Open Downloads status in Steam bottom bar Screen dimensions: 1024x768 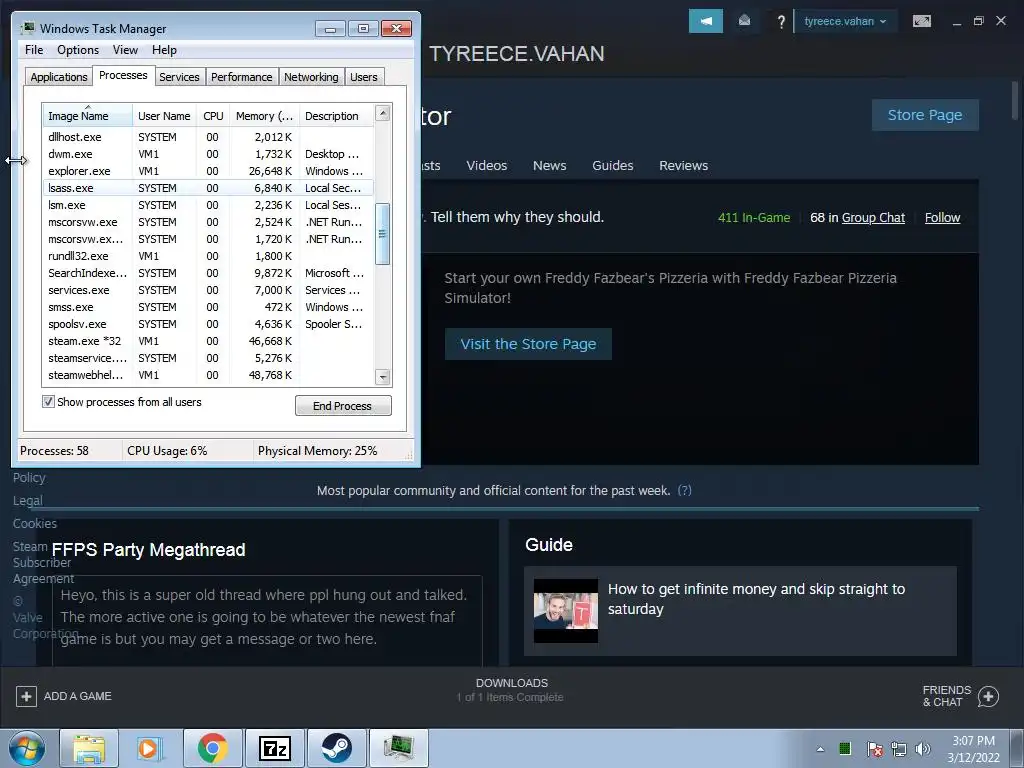(511, 690)
